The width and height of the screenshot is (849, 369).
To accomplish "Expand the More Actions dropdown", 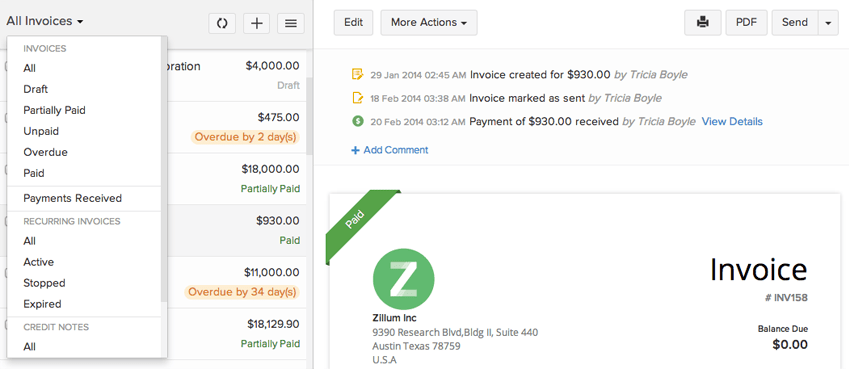I will (429, 23).
